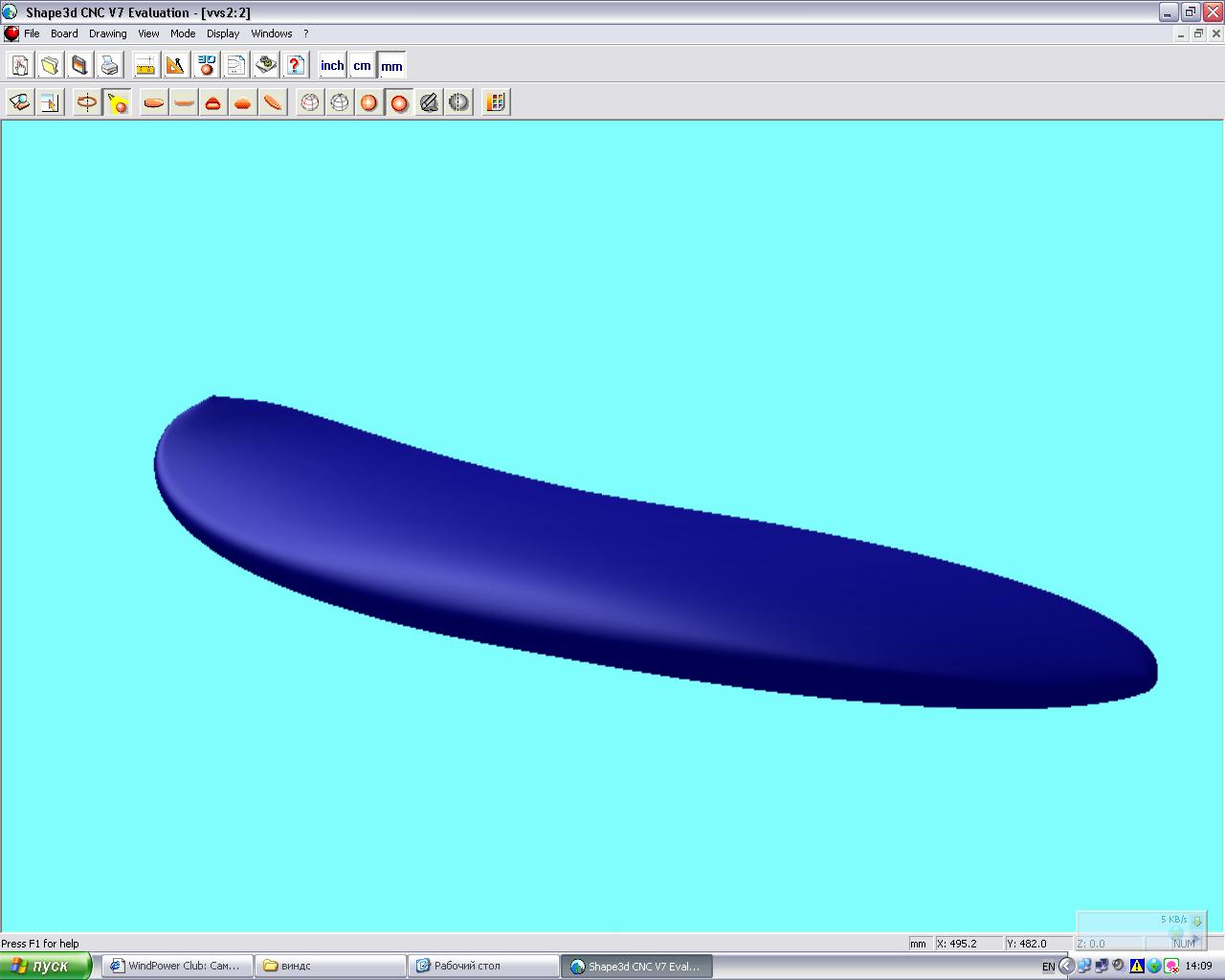Open the Board menu
The height and width of the screenshot is (980, 1225).
tap(64, 33)
